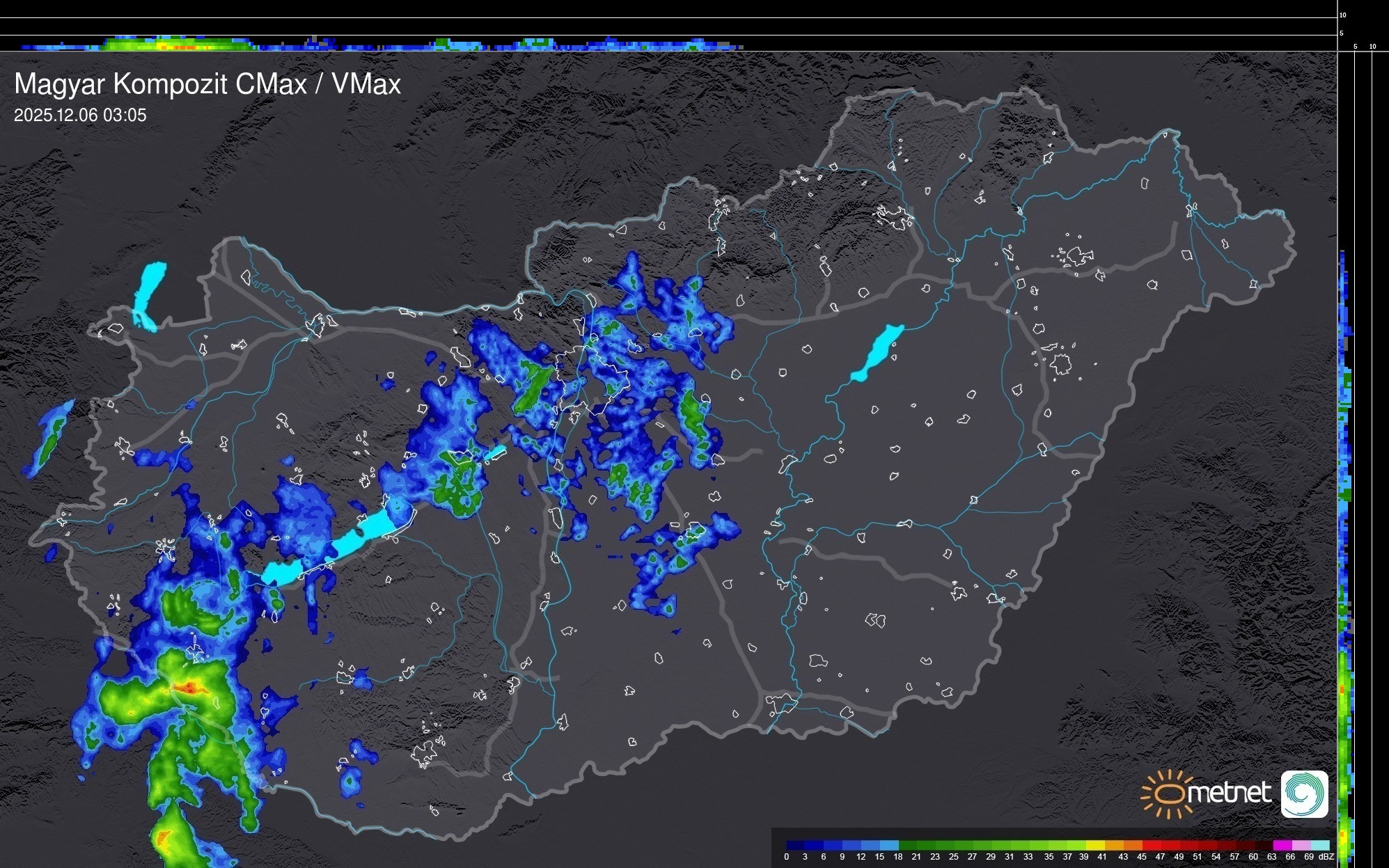
Task: Click the bright red 45 dBZ legend swatch
Action: point(1152,846)
